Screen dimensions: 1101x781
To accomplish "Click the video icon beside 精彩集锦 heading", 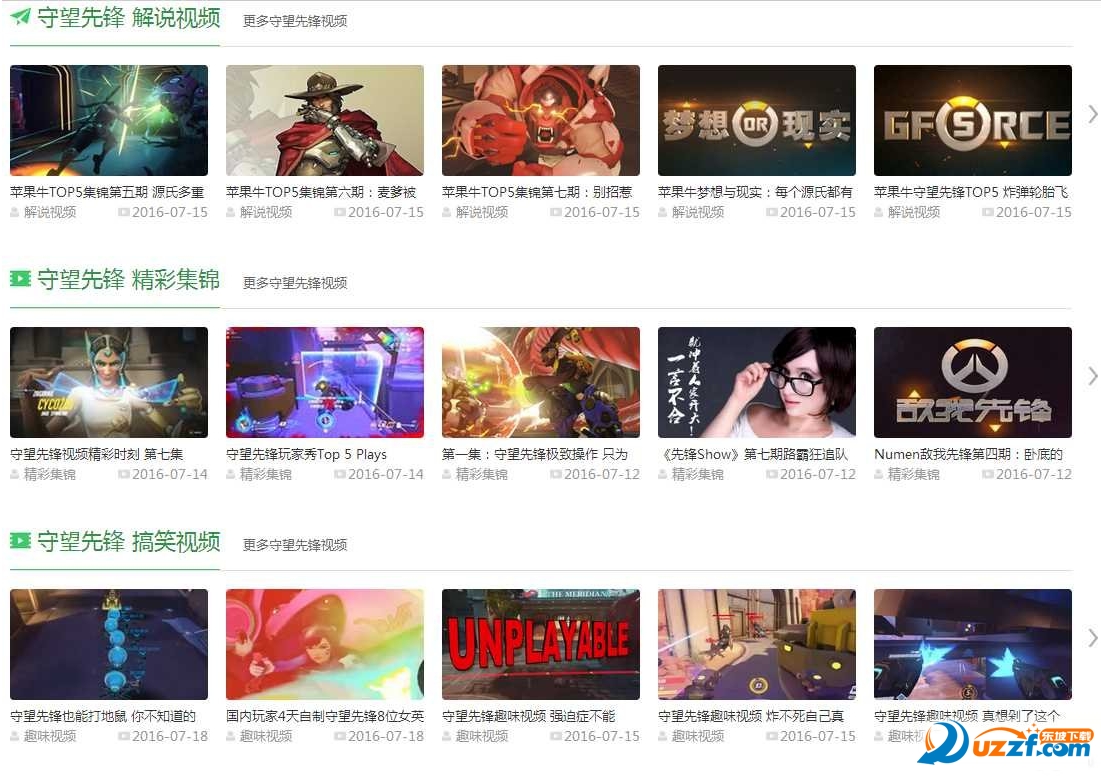I will 20,279.
